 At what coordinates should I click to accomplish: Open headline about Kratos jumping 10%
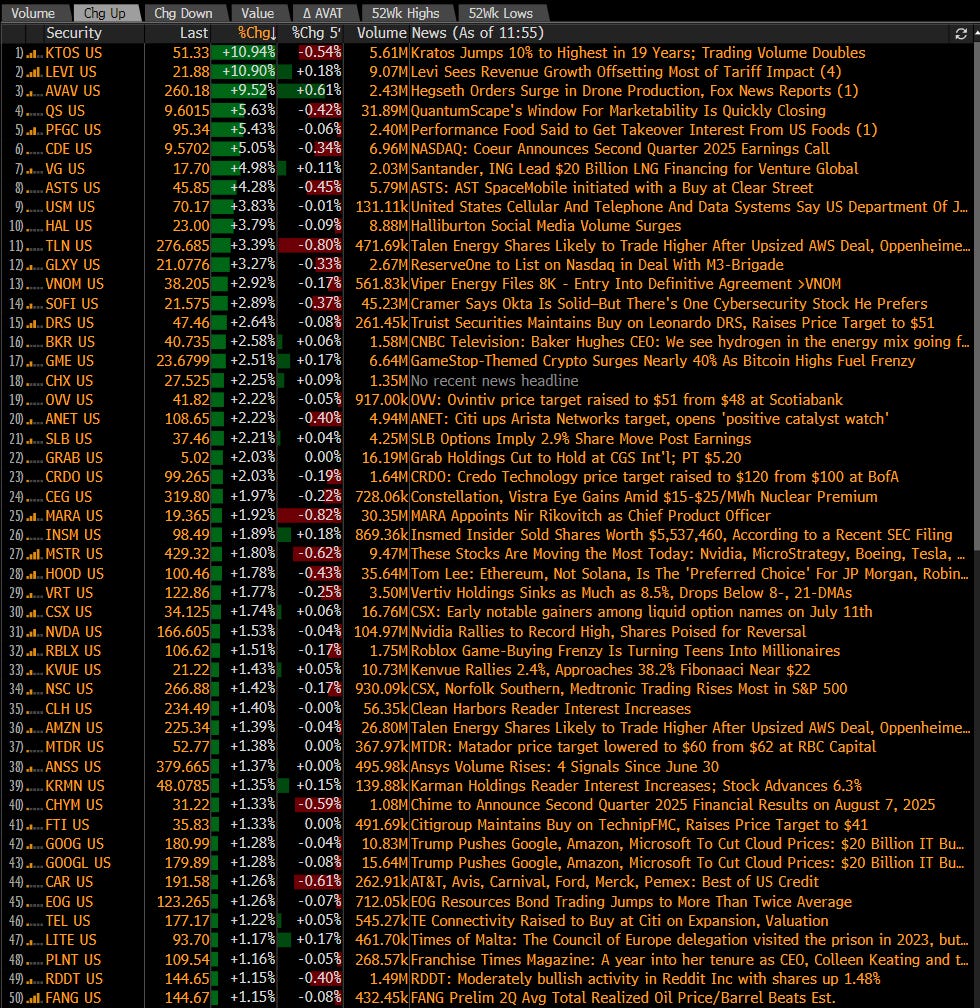(x=638, y=53)
